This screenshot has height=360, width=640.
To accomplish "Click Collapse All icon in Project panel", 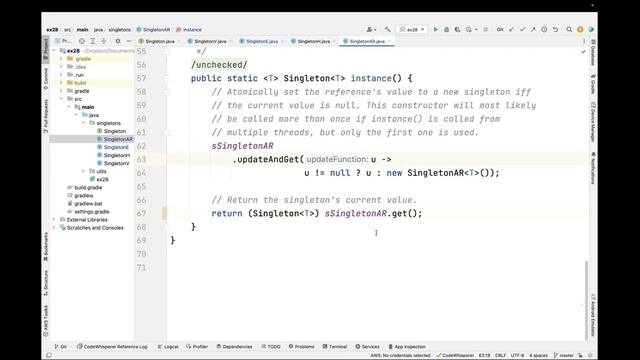I will (104, 41).
